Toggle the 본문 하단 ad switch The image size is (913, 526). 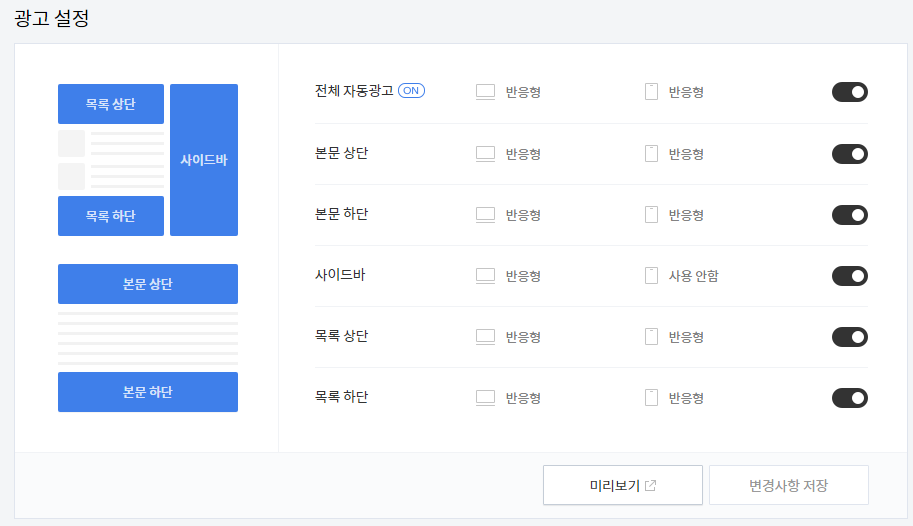[850, 215]
